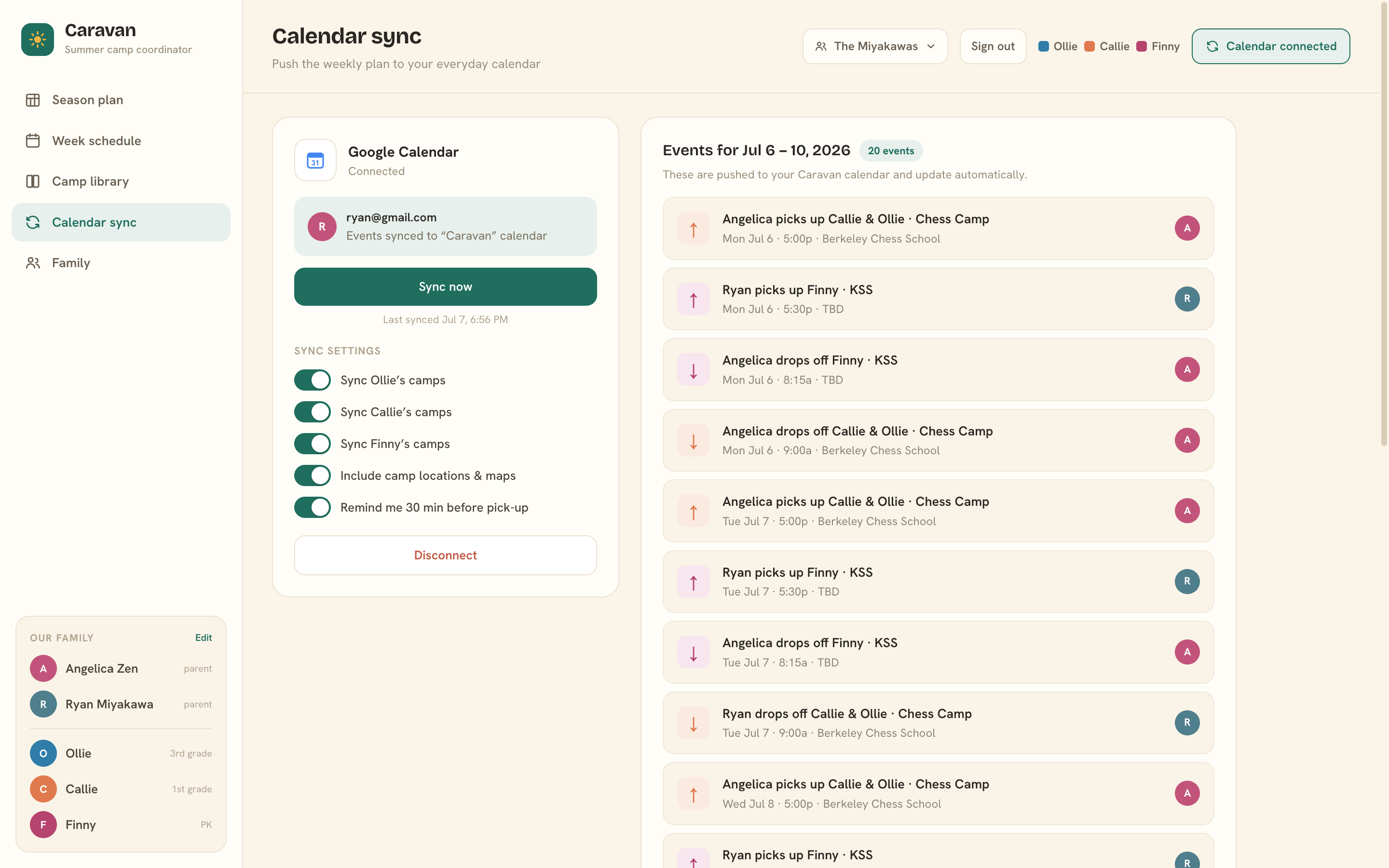1389x868 pixels.
Task: Click the R avatar beside ryan@gmail.com
Action: pos(322,226)
